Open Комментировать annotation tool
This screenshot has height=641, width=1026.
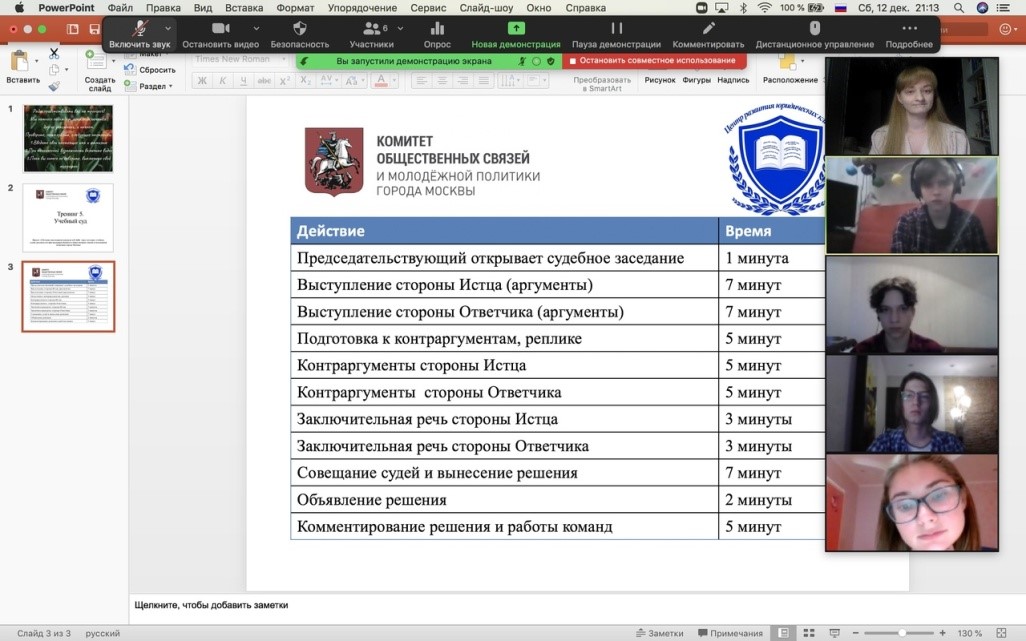click(708, 35)
